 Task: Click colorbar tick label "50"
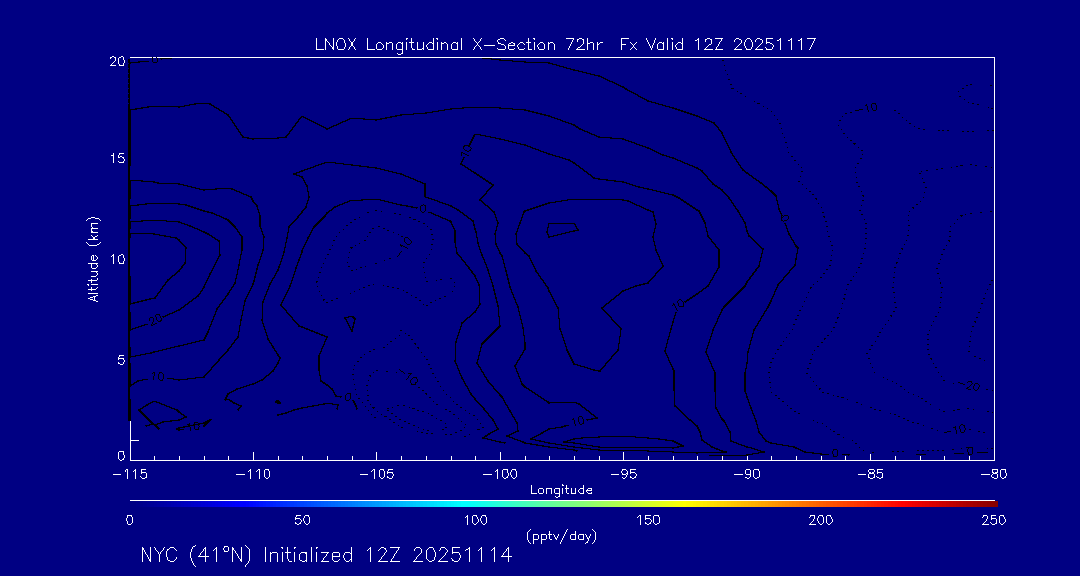pos(302,520)
